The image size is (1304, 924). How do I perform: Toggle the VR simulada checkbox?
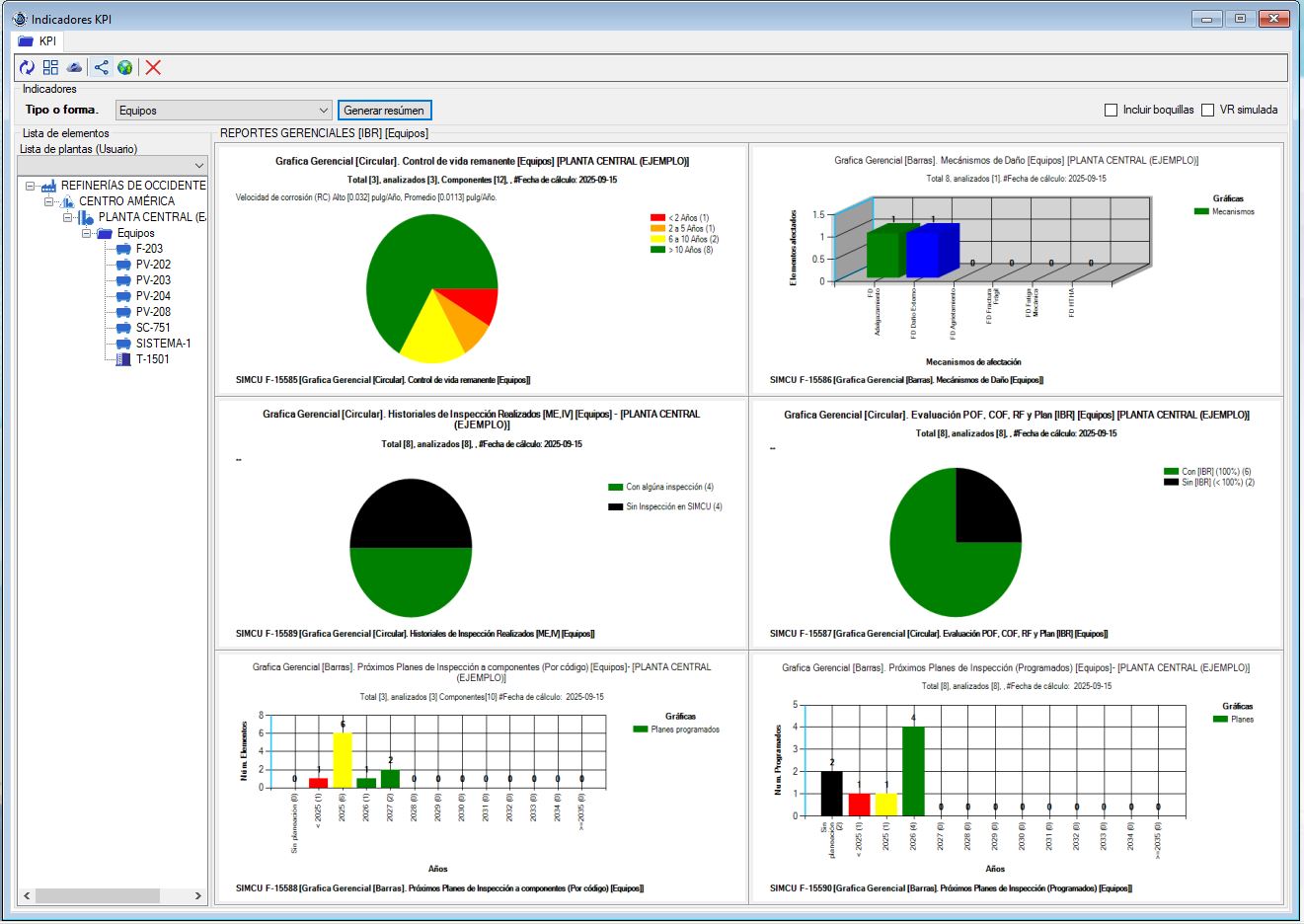1207,110
